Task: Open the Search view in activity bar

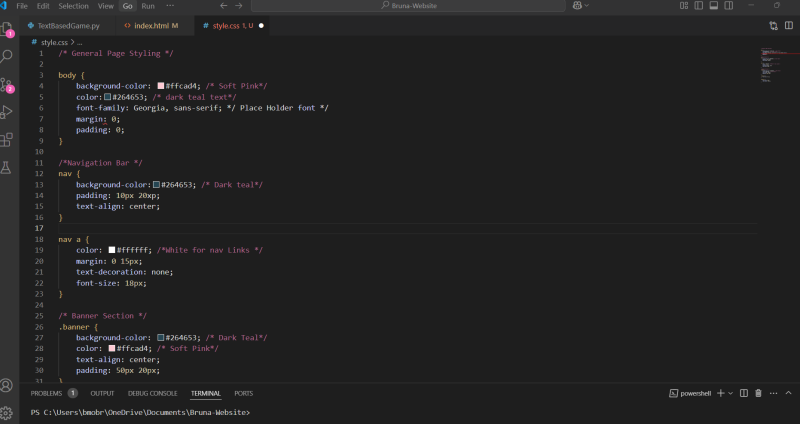Action: click(x=7, y=56)
